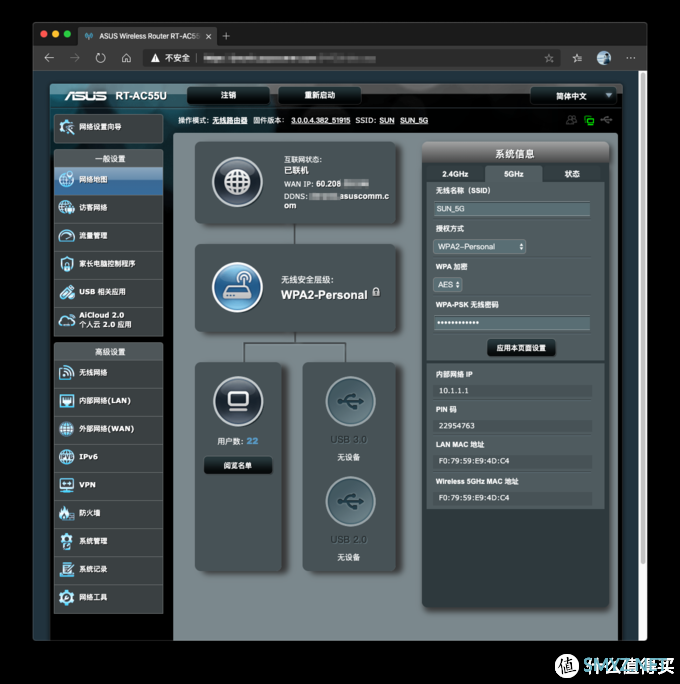This screenshot has width=680, height=684.
Task: Open 系统管理 administration
Action: [x=109, y=541]
